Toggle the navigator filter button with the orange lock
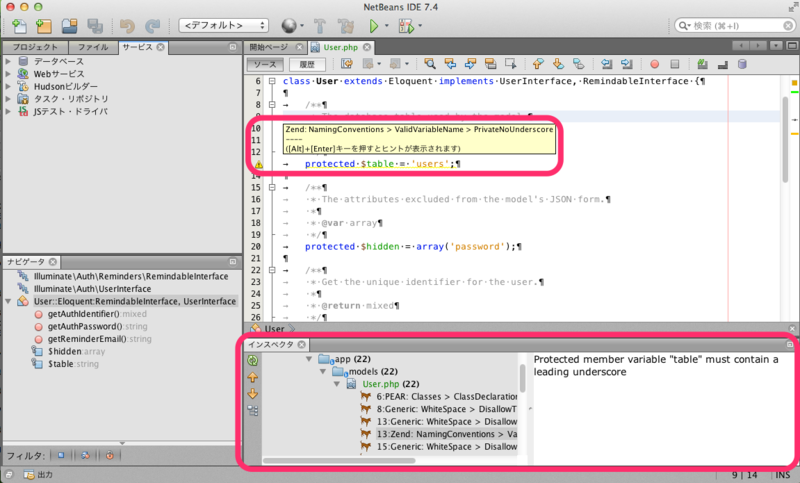Viewport: 800px width, 483px height. [109, 455]
